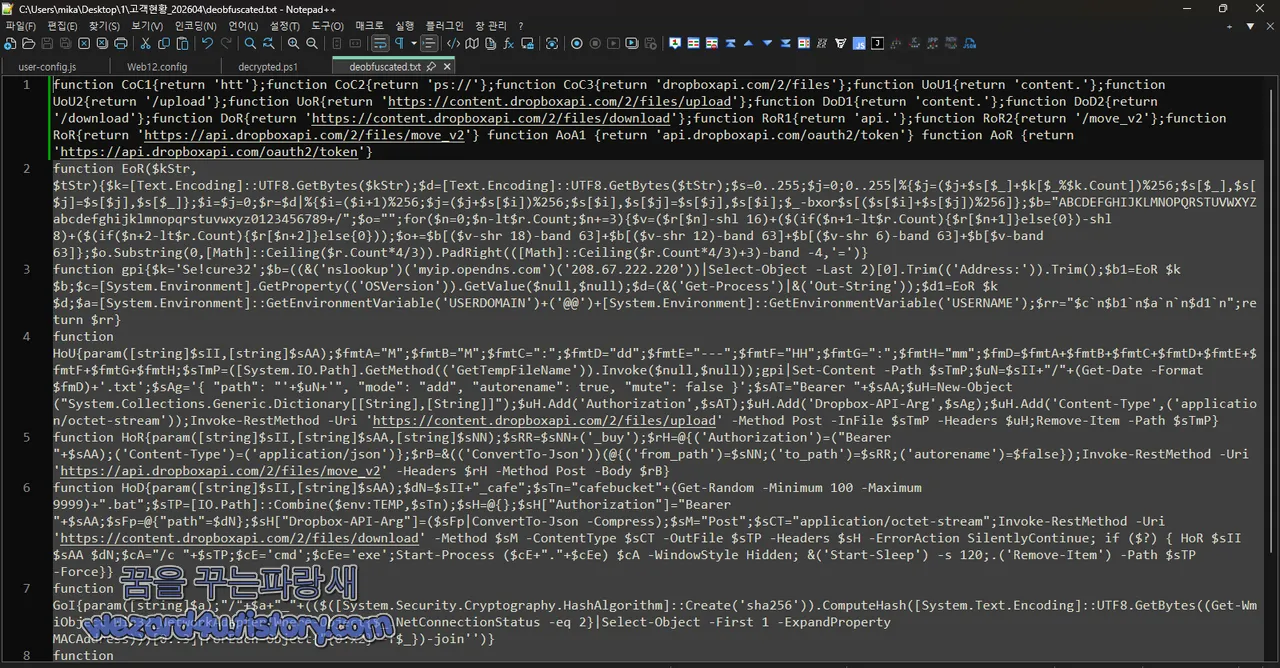
Task: Click the Paste clipboard icon
Action: 183,44
